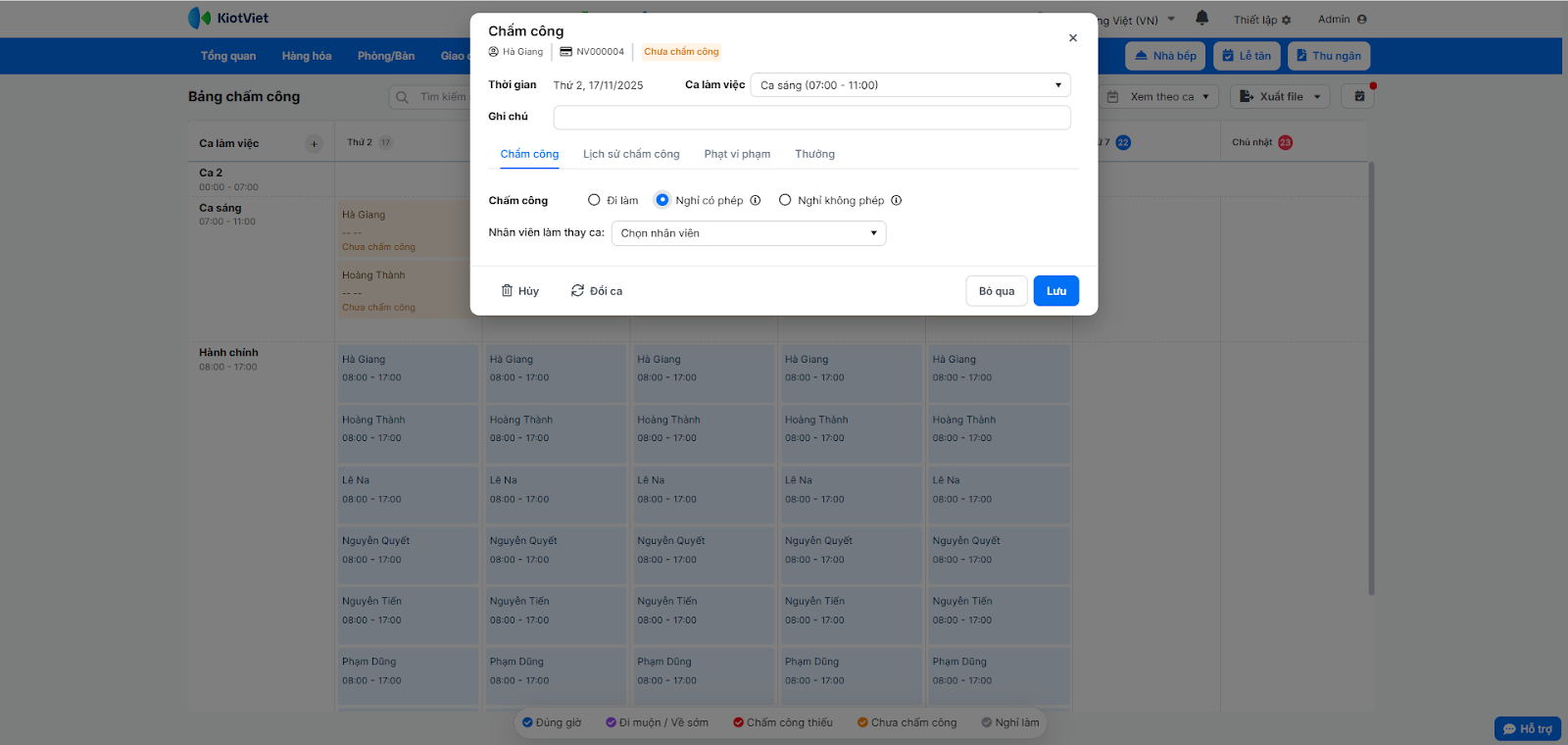Click the KiotViet logo
The width and height of the screenshot is (1568, 745).
[228, 19]
